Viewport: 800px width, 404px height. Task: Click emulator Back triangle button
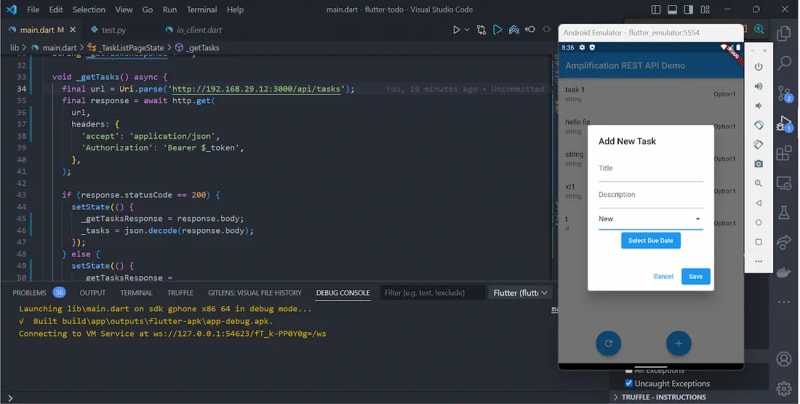click(759, 203)
